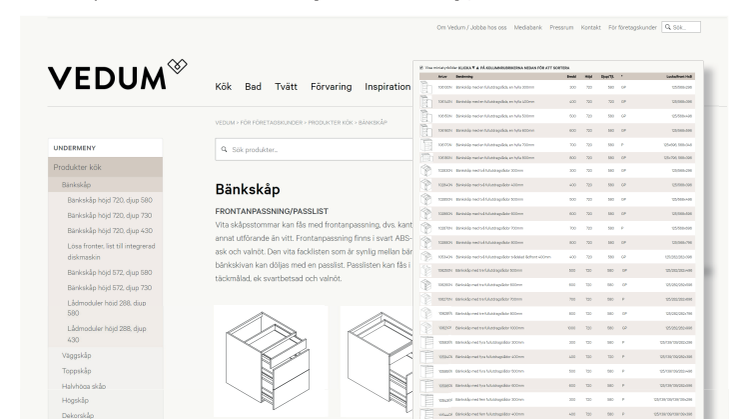Click the magnifier icon in the top Sök field
The height and width of the screenshot is (419, 746).
(x=668, y=27)
